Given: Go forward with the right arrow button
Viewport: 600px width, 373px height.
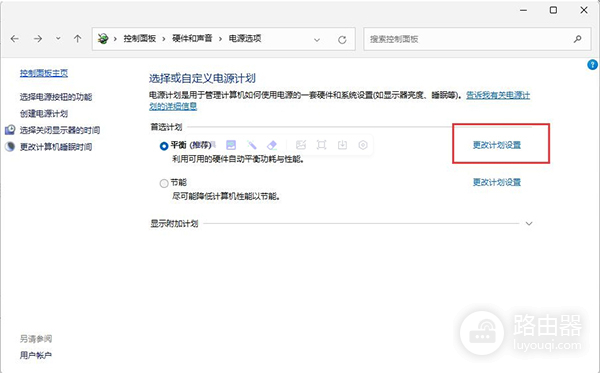Looking at the screenshot, I should point(38,39).
